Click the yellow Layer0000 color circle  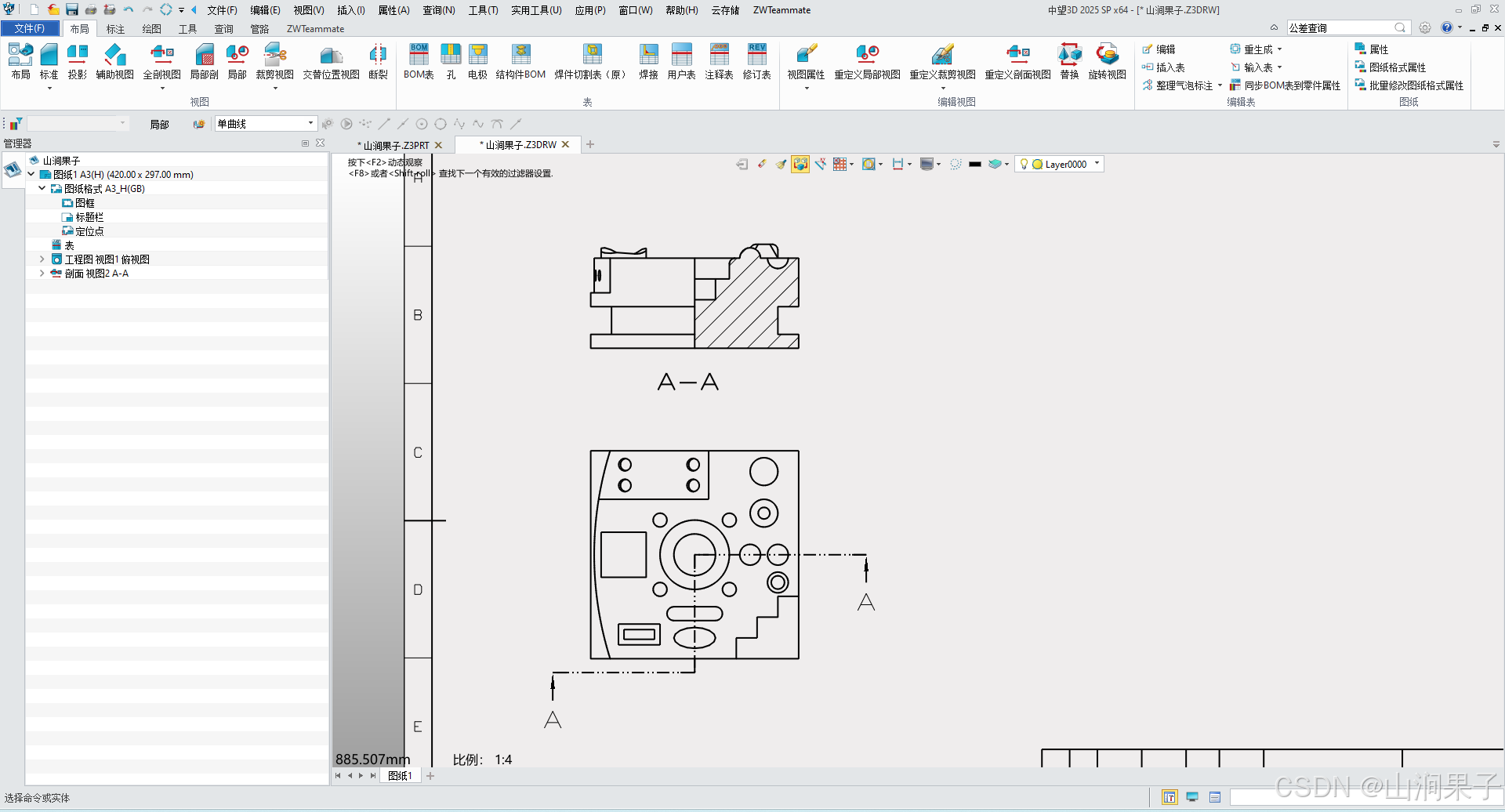1038,165
